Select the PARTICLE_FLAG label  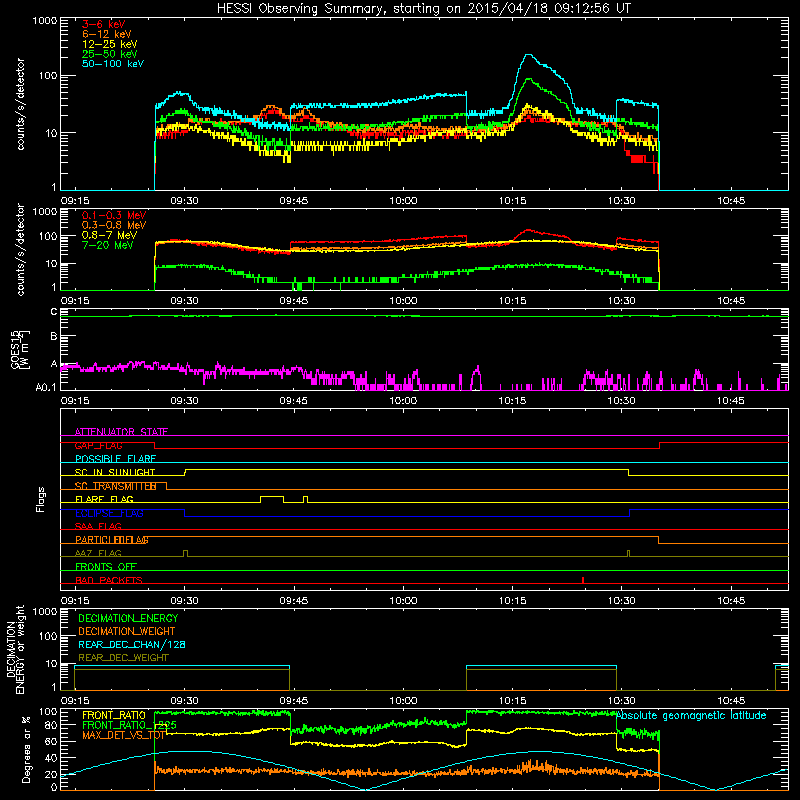[112, 539]
